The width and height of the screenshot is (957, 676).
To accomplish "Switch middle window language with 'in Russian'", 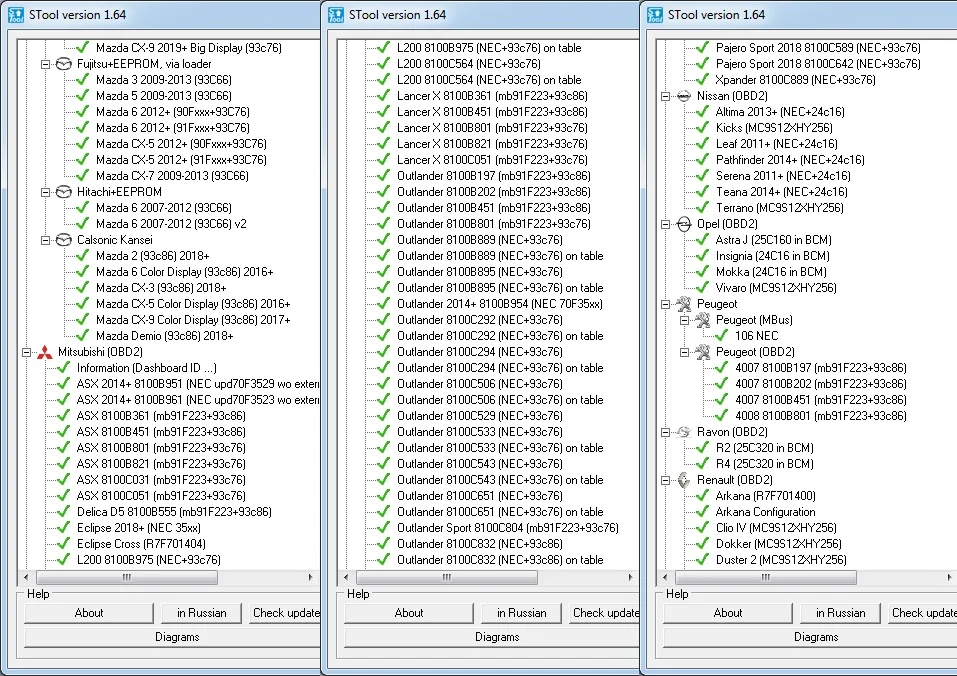I will 521,613.
